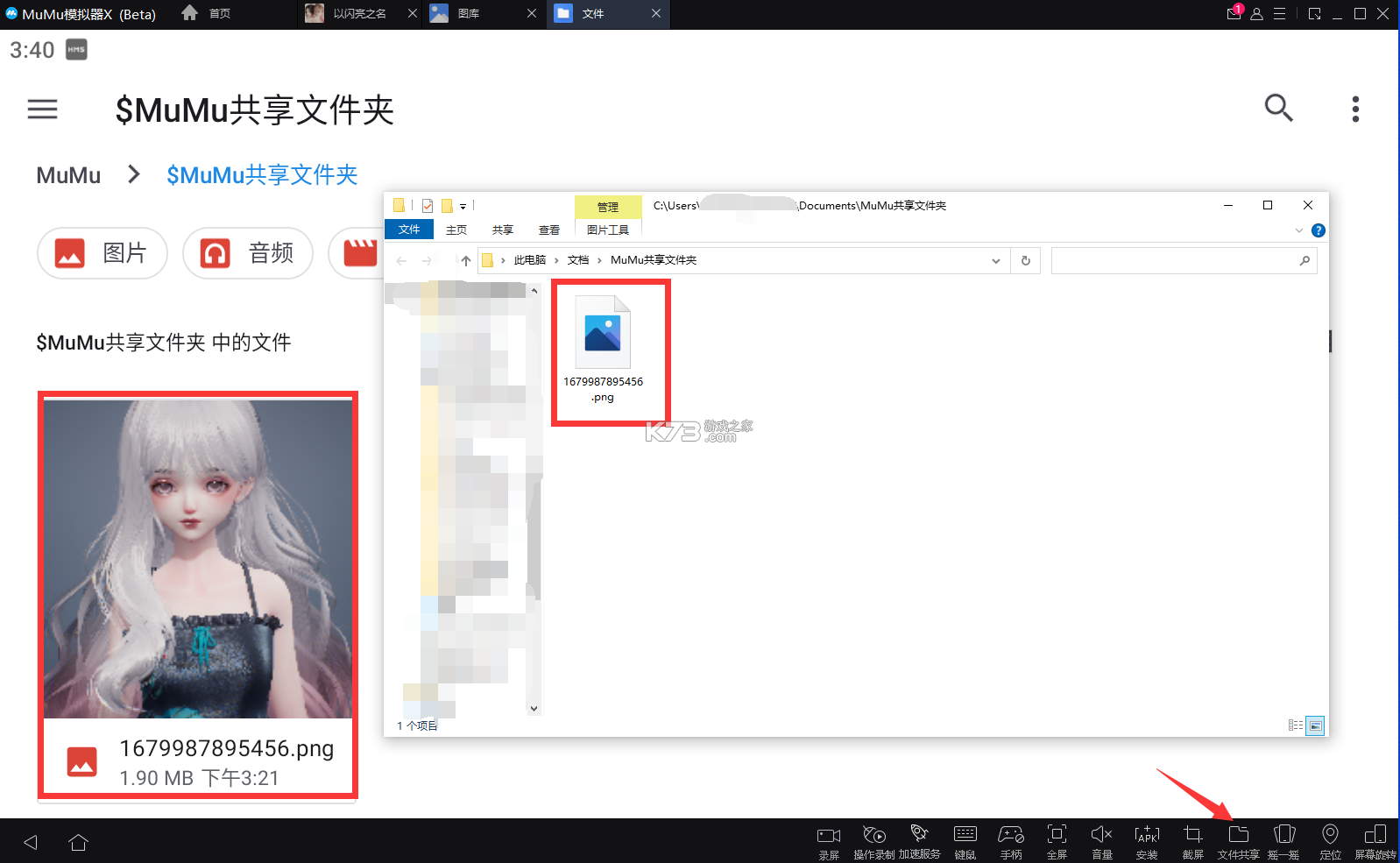
Task: Open keyboard mapping (键鼠) settings
Action: 965,842
